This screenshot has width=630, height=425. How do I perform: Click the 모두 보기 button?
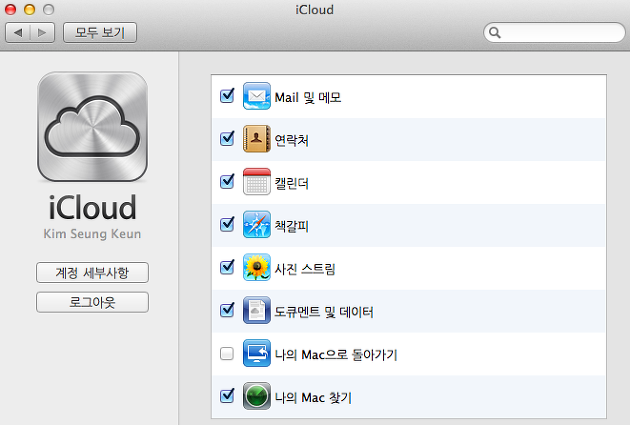tap(100, 33)
